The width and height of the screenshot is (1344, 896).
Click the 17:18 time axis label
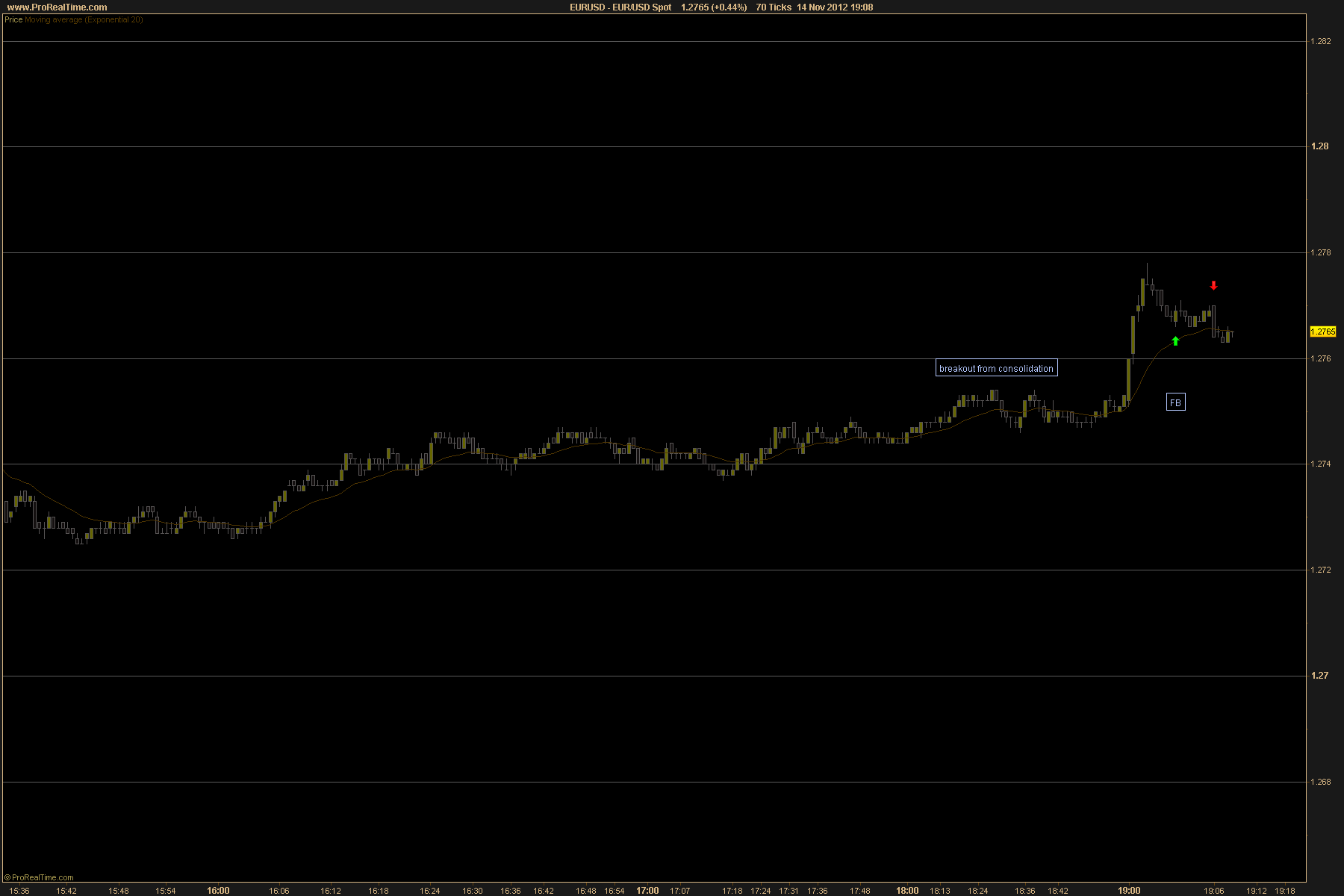tap(732, 891)
